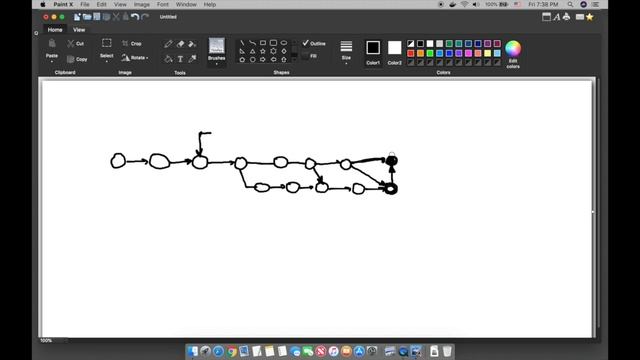This screenshot has width=640, height=360.
Task: Select the Text tool
Action: [x=180, y=59]
